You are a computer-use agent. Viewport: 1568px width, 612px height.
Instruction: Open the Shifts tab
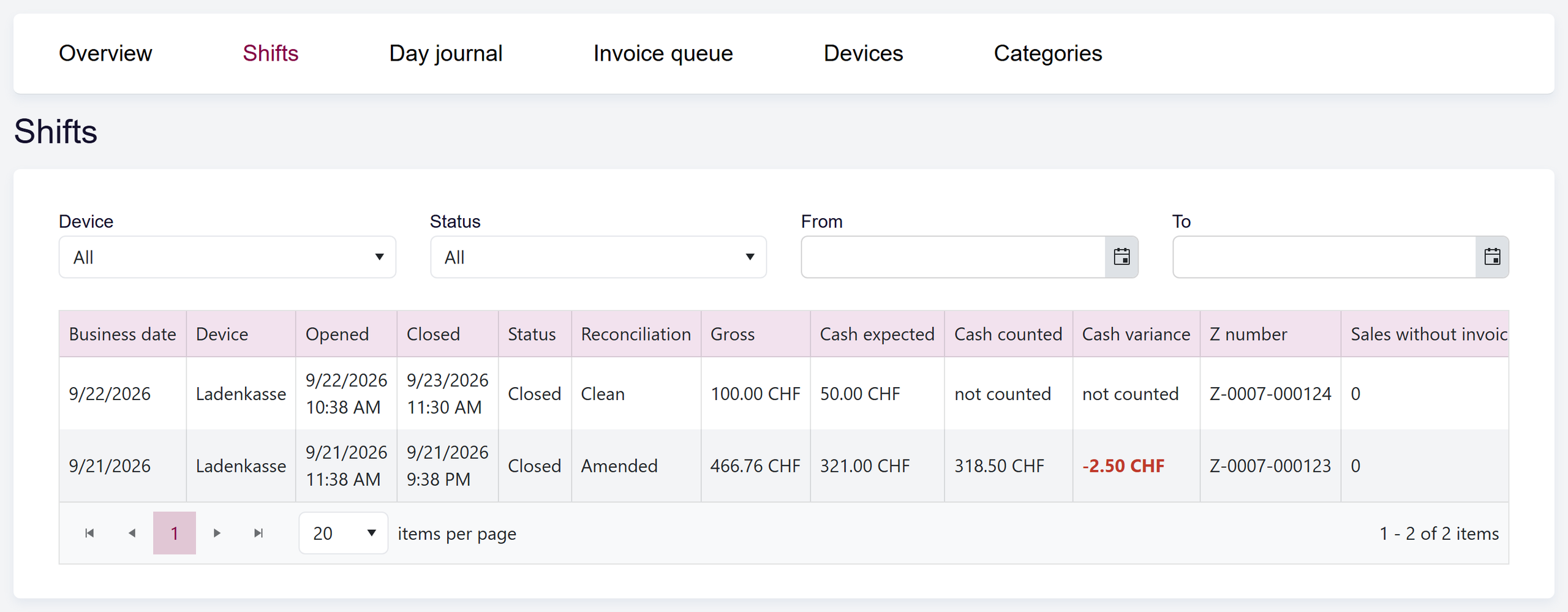tap(271, 53)
